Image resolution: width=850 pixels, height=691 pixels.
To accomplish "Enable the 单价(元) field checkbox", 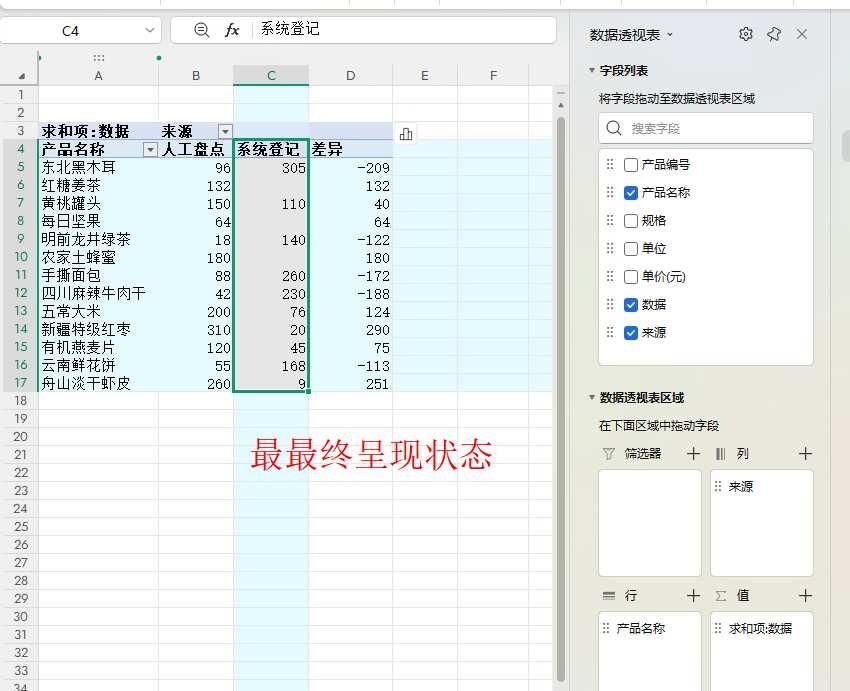I will (630, 277).
